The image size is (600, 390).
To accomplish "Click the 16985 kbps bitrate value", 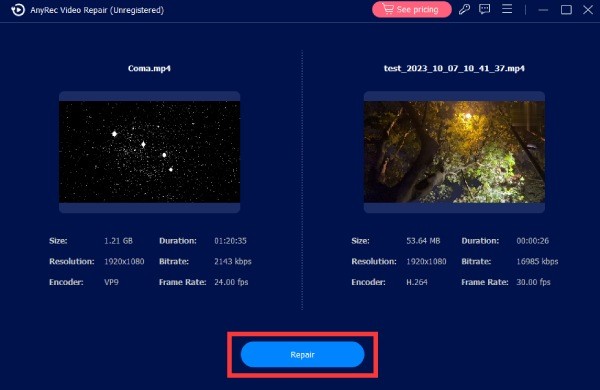I will click(537, 261).
